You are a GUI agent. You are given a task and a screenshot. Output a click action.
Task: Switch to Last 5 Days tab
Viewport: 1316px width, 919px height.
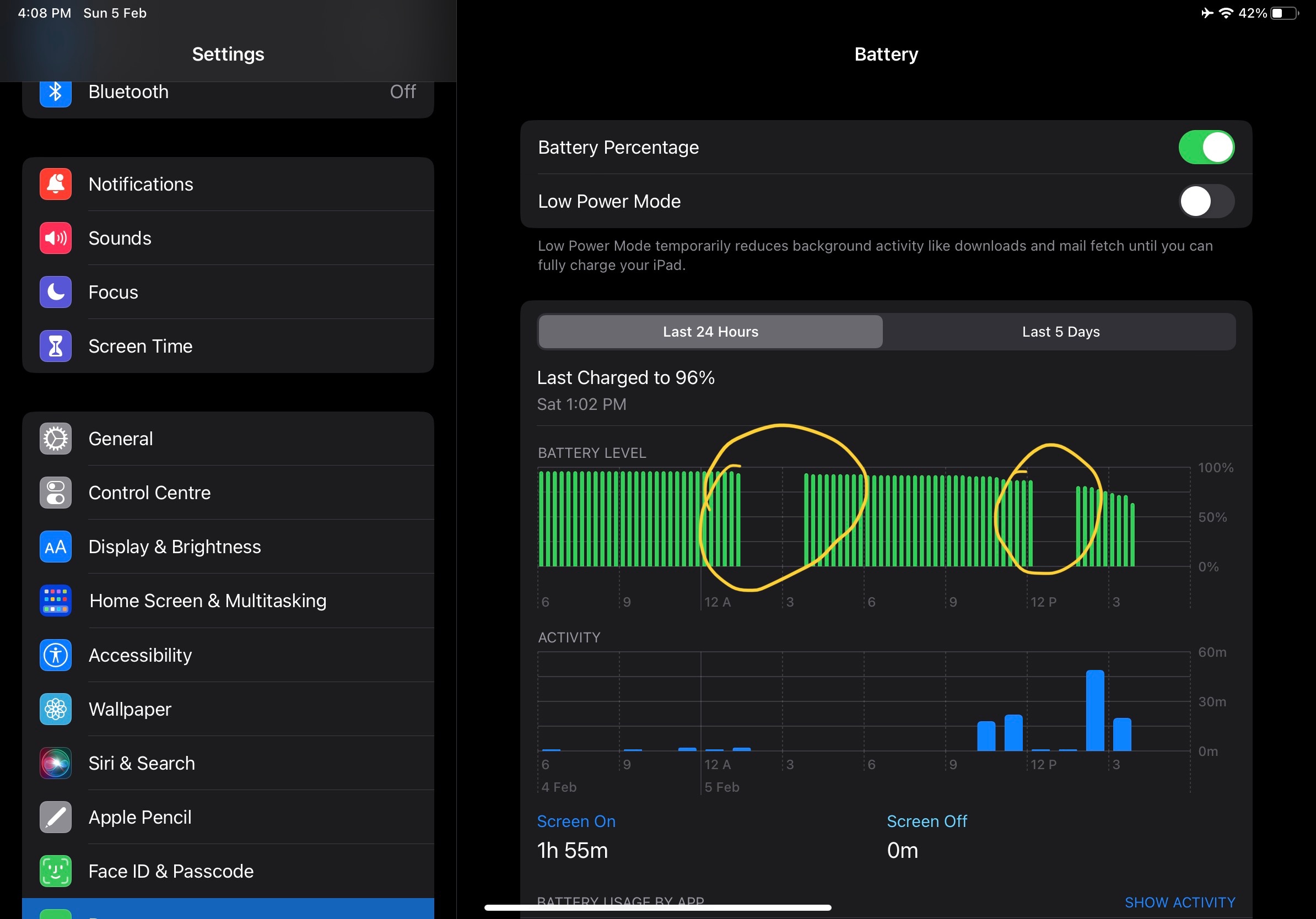tap(1060, 332)
